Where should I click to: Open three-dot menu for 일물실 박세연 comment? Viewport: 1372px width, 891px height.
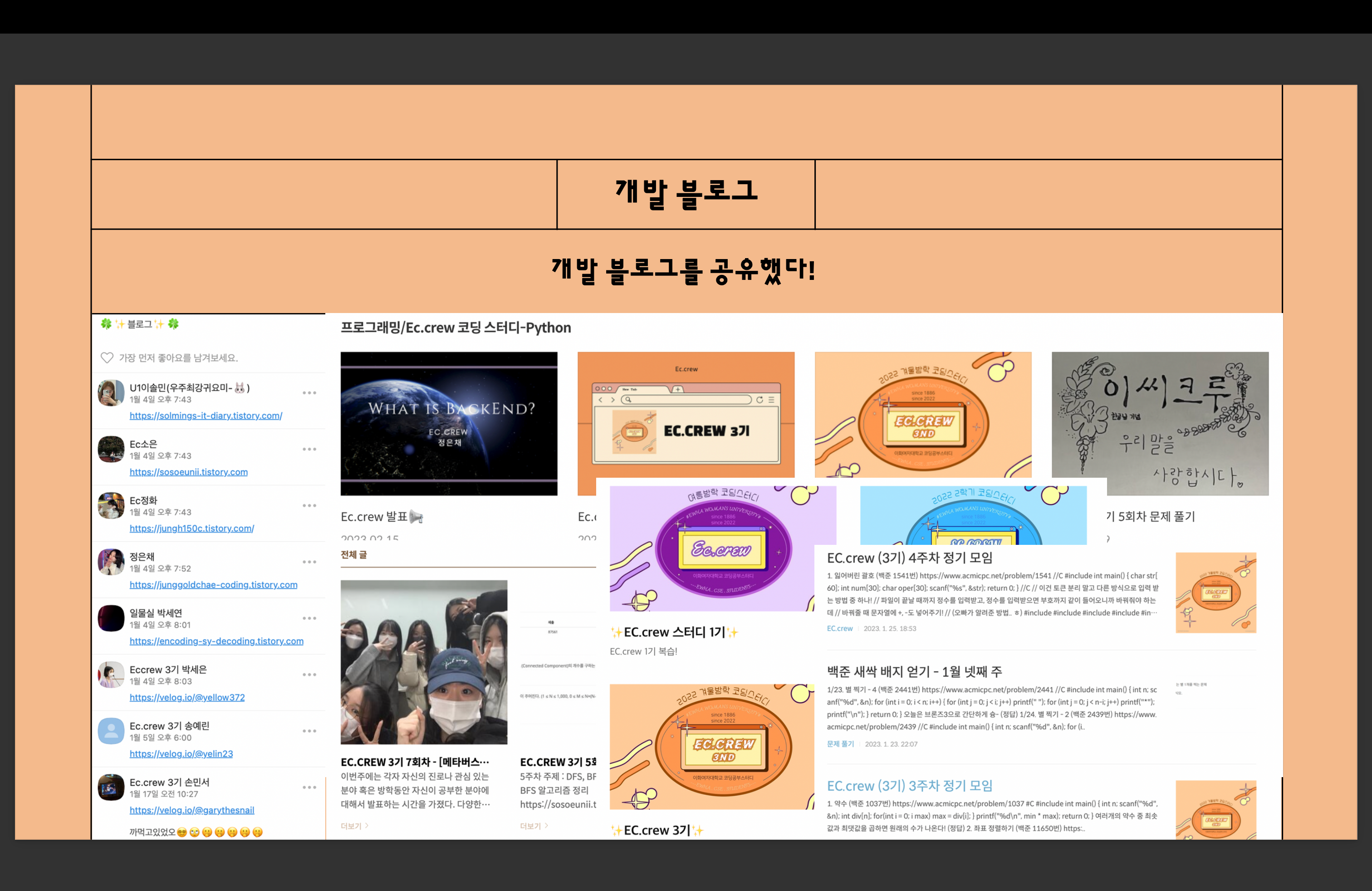[309, 618]
